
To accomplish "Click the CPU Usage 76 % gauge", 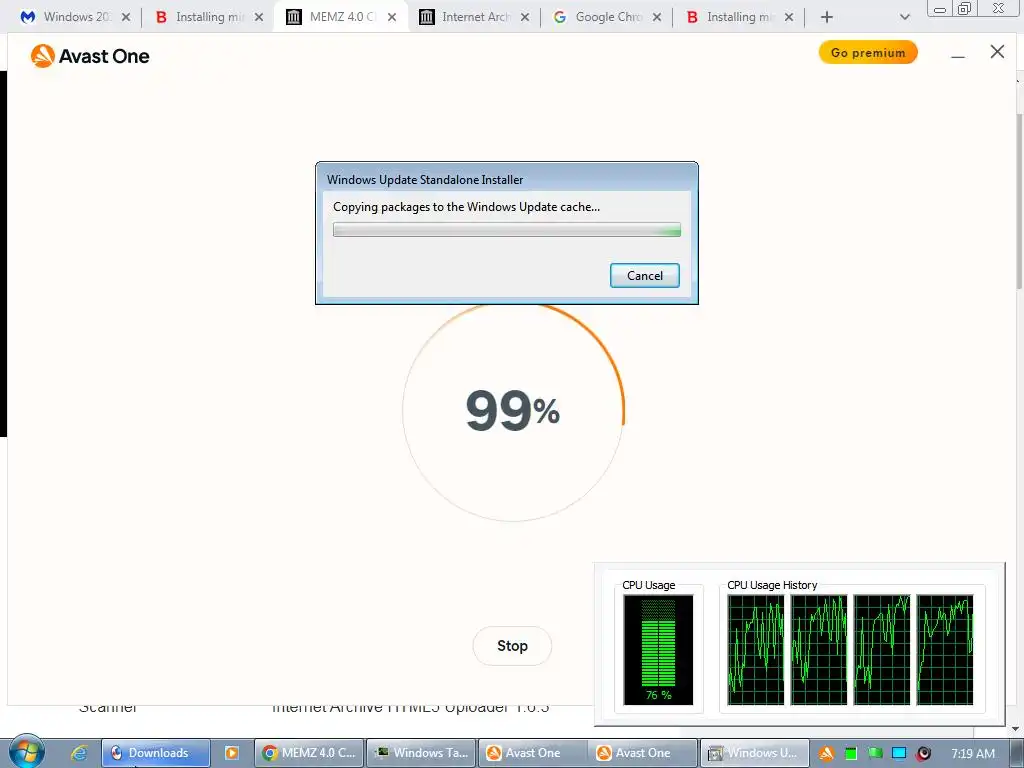I will point(658,650).
